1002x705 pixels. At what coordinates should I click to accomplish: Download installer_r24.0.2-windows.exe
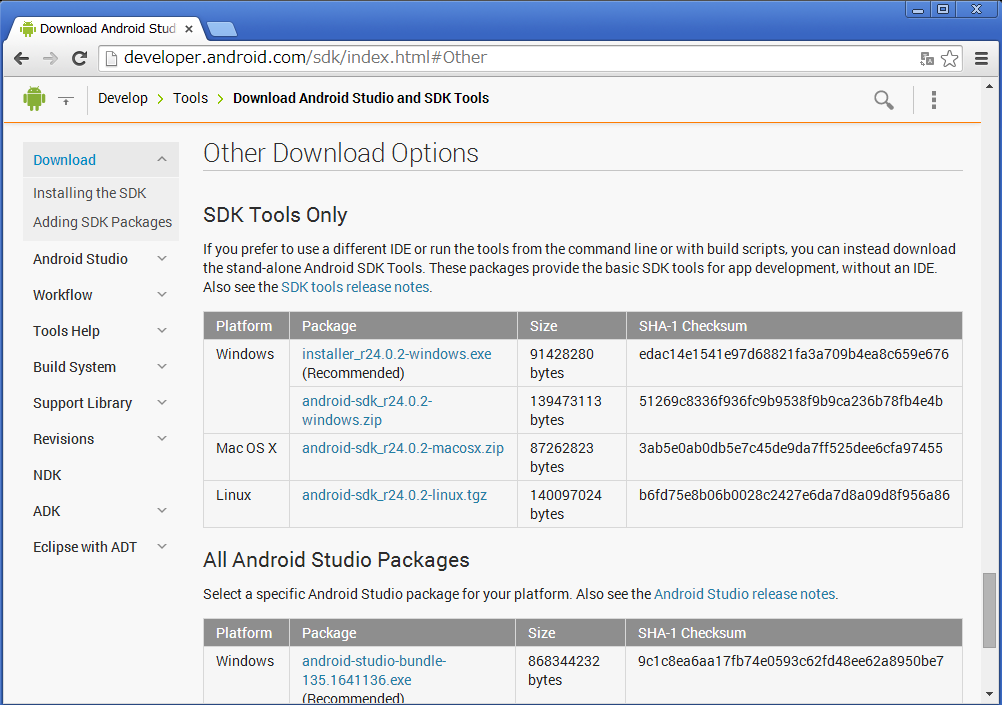click(397, 354)
